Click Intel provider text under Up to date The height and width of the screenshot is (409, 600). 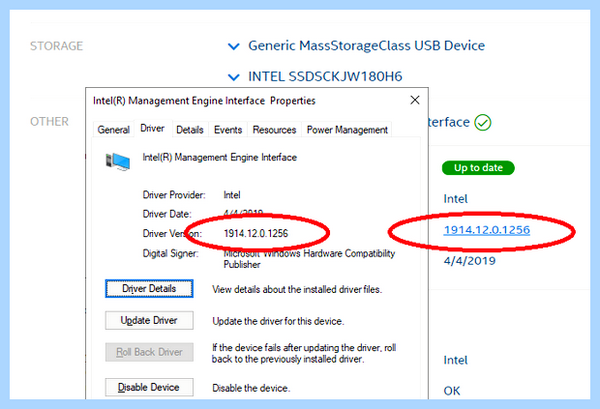455,199
